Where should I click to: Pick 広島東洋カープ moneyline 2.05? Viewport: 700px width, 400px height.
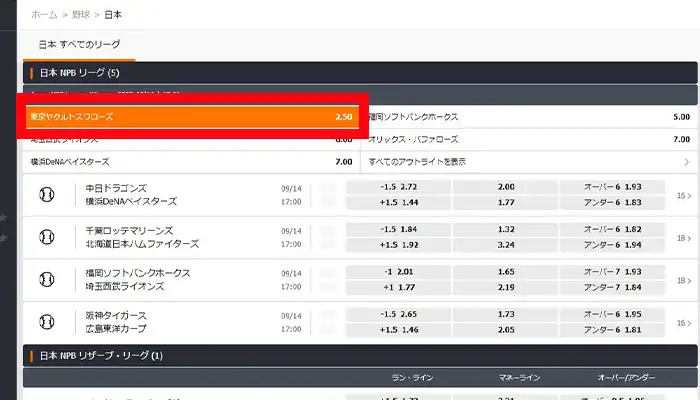coord(505,330)
